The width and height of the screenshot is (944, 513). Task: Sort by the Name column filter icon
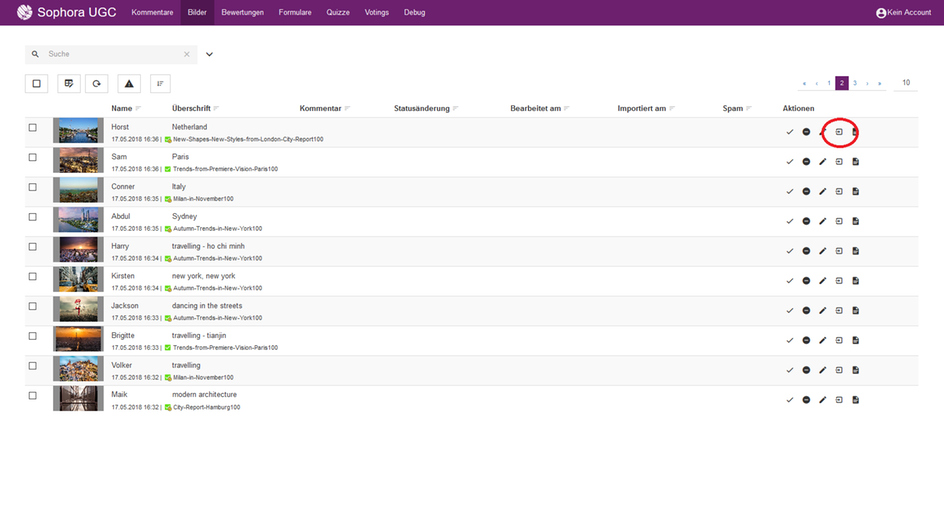[x=138, y=108]
